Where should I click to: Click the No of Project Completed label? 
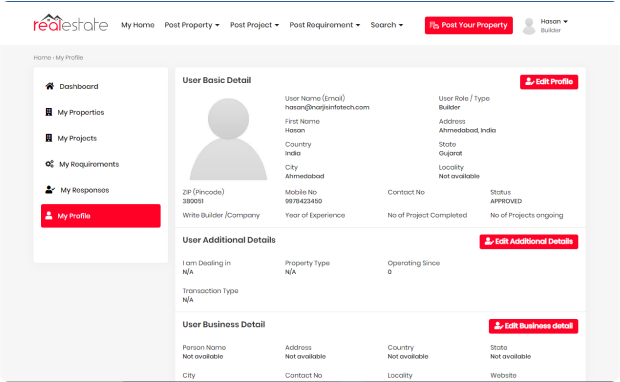pyautogui.click(x=427, y=215)
